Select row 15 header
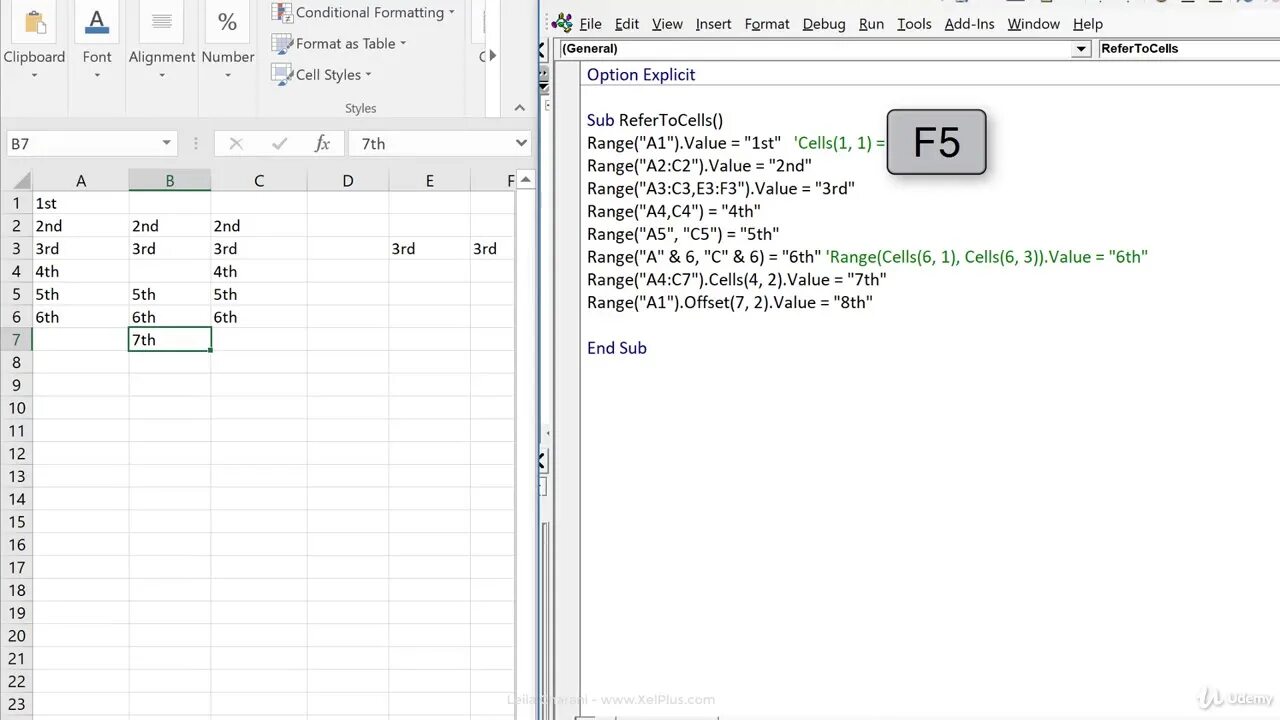The height and width of the screenshot is (720, 1280). point(16,522)
